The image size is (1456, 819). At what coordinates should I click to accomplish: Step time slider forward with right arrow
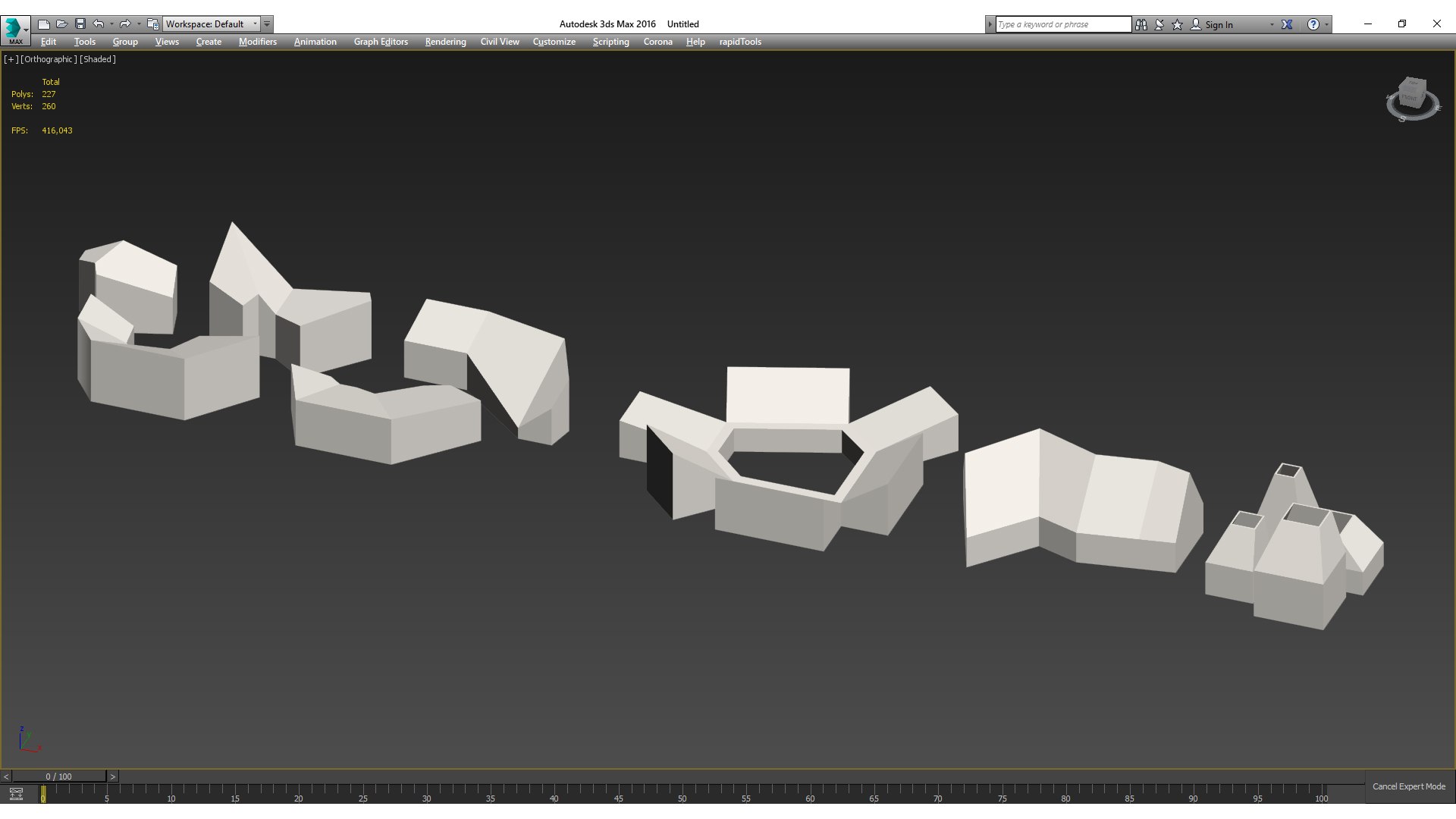coord(112,777)
